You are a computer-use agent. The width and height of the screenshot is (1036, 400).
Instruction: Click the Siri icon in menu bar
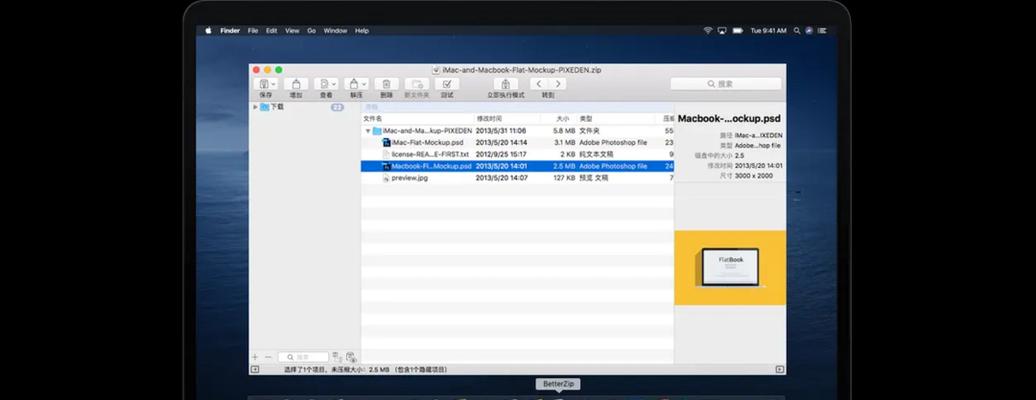[x=809, y=30]
